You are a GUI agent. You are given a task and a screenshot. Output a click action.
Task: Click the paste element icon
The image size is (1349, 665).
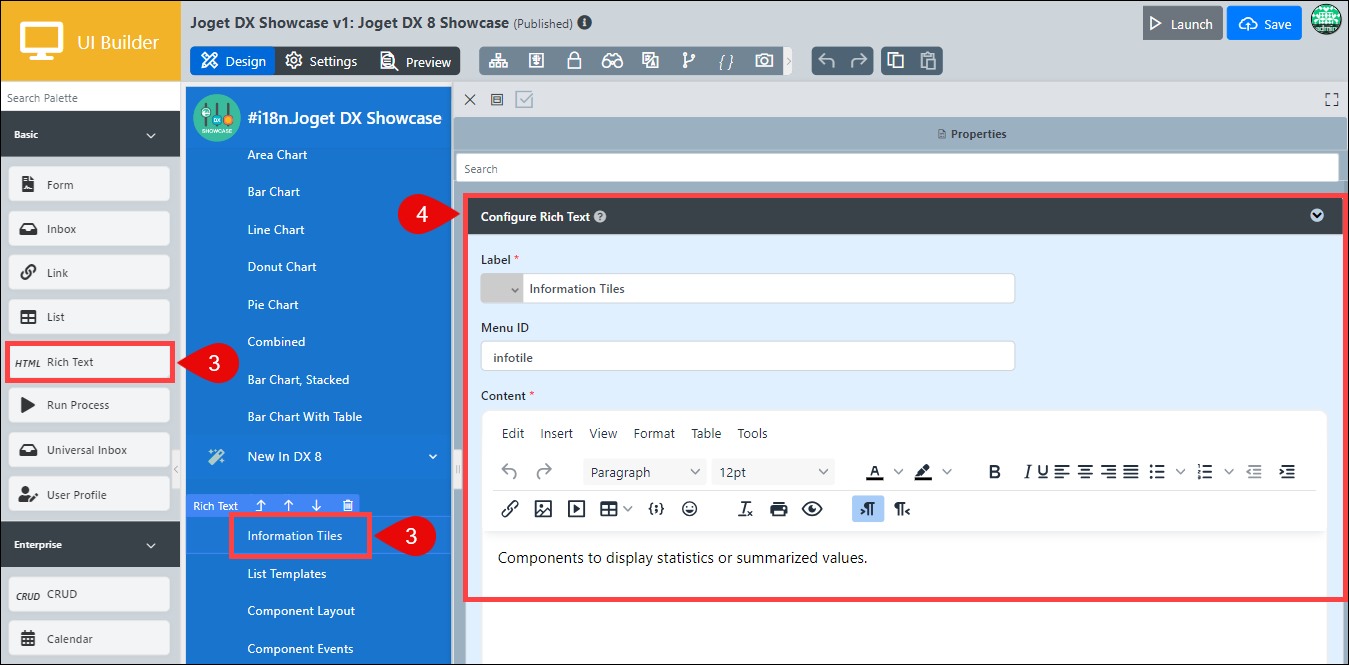(x=928, y=61)
